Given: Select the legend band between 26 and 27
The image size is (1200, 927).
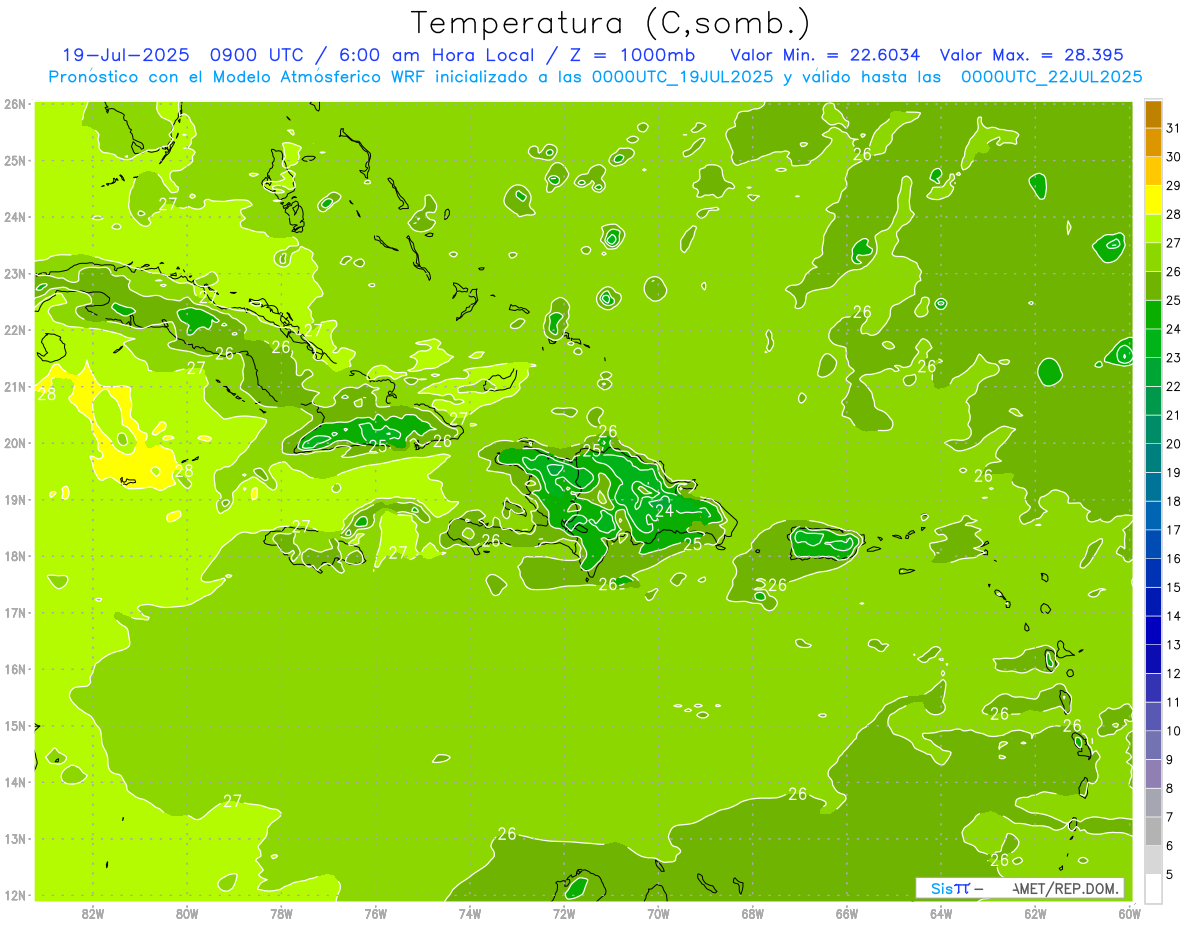Looking at the screenshot, I should click(x=1153, y=257).
